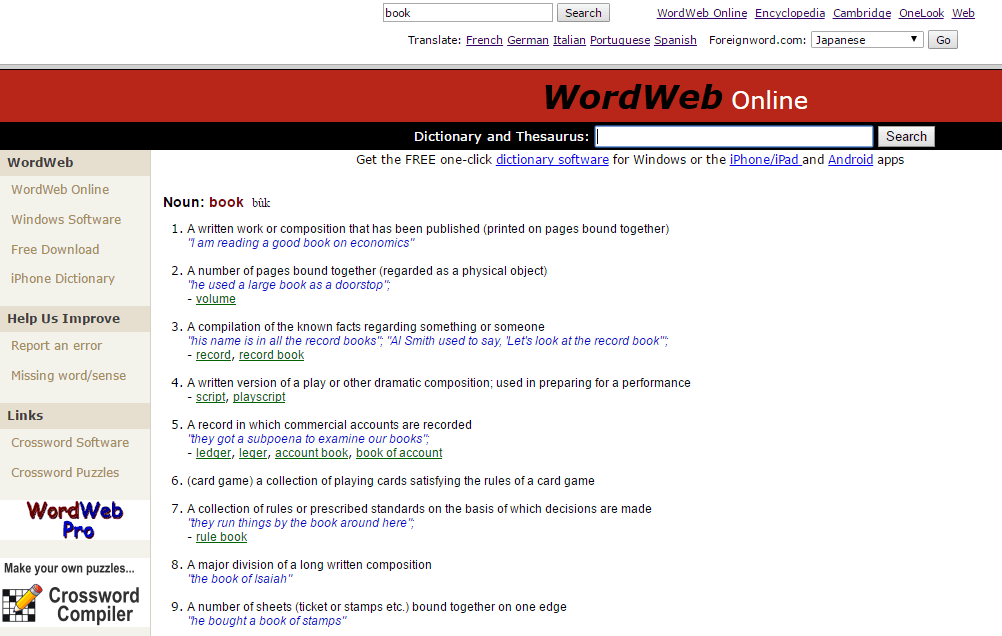Open the Web link at top right
1002x636 pixels.
pos(963,13)
